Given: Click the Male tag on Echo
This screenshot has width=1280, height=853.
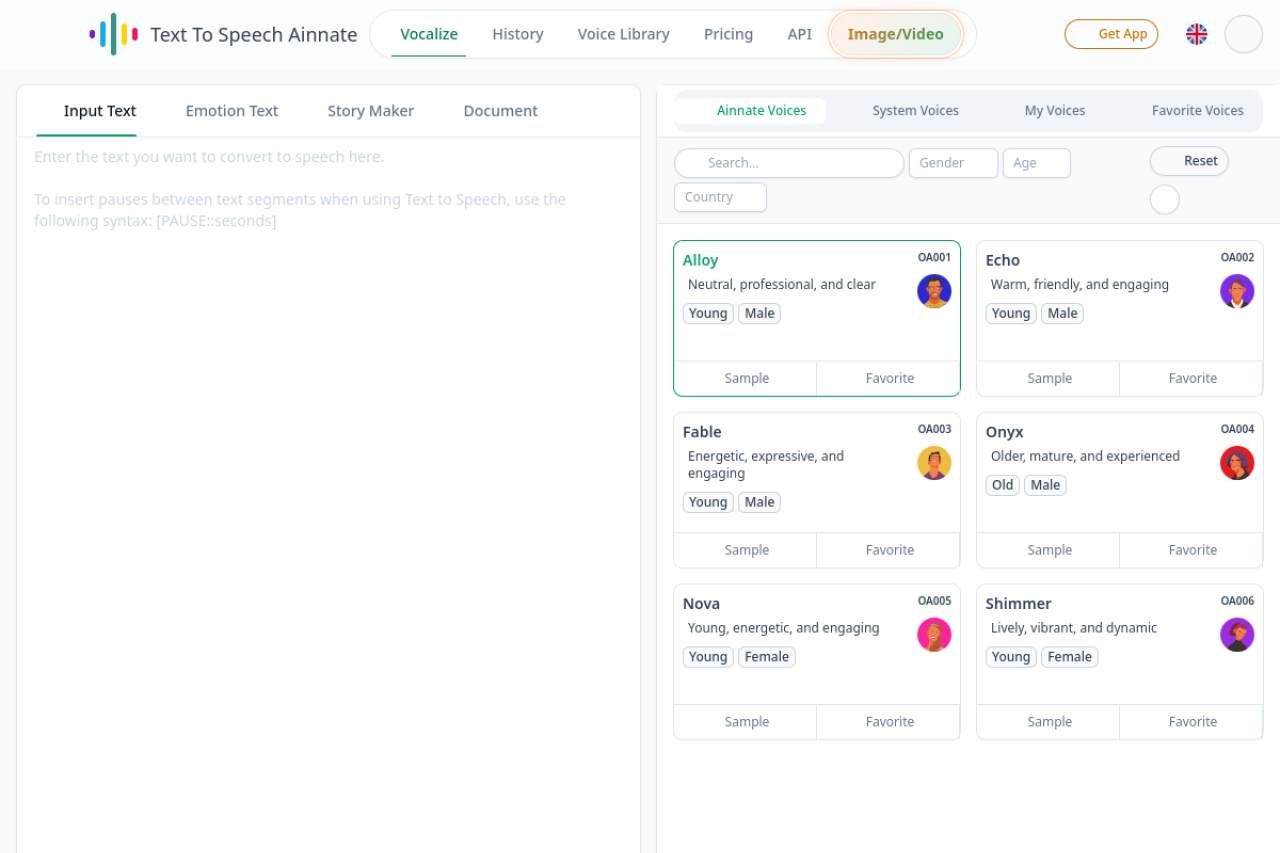Looking at the screenshot, I should pos(1062,313).
